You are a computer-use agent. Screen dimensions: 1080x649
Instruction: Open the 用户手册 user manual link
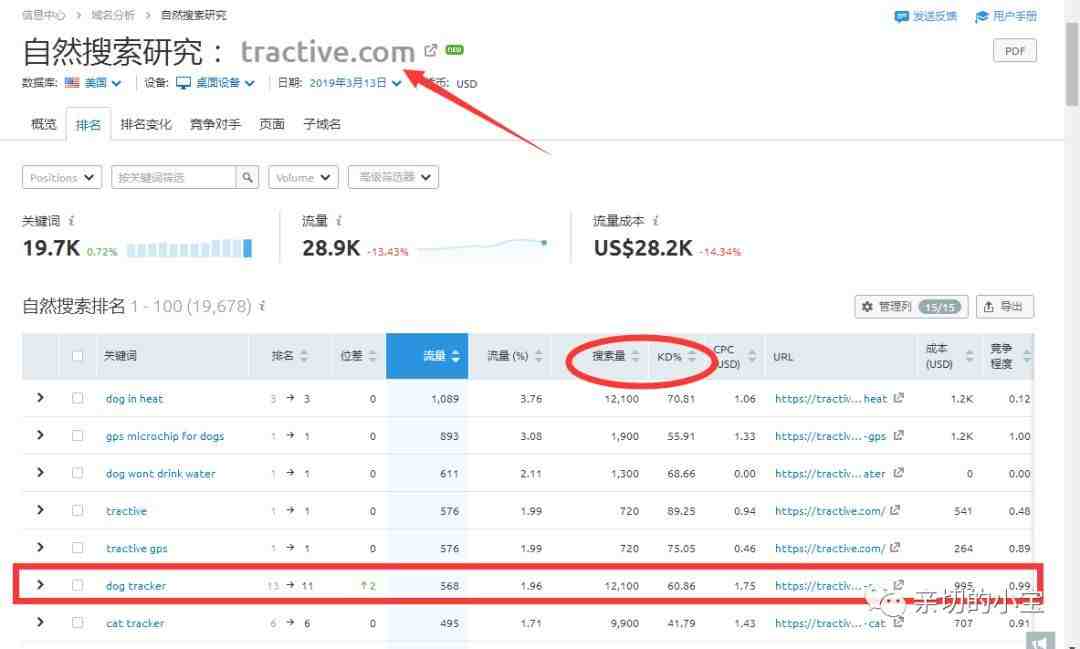click(1006, 16)
